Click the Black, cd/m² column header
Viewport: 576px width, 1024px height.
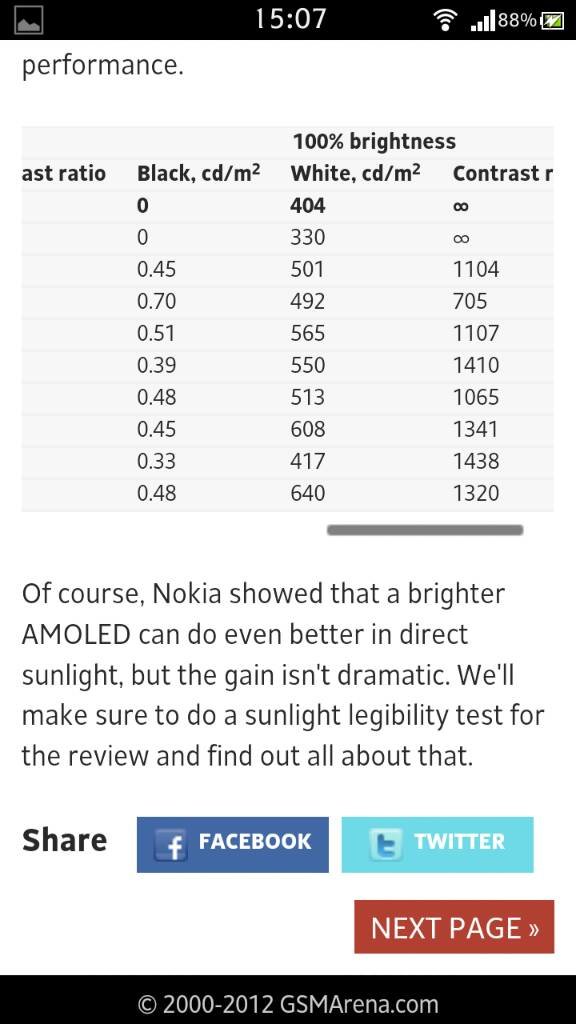(x=199, y=173)
